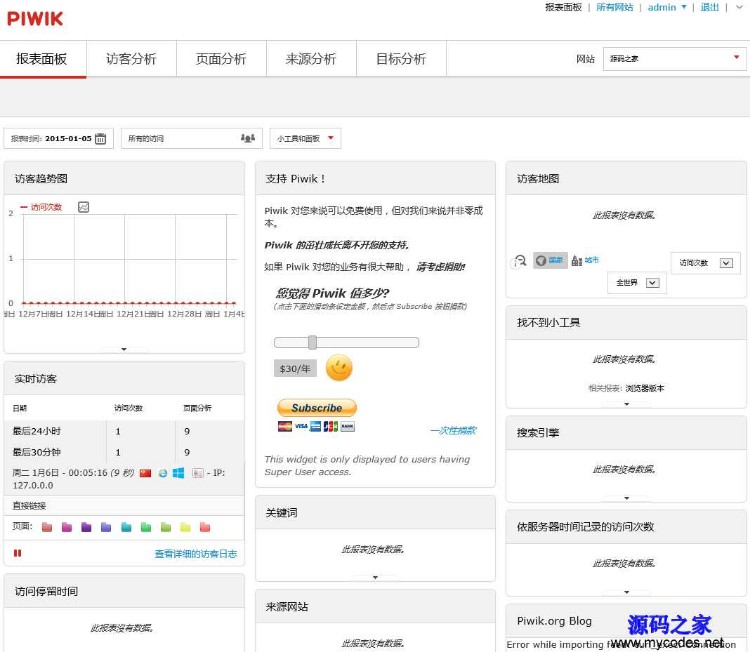Expand footer arrow under 搜索引擎 widget
Image resolution: width=750 pixels, height=652 pixels.
627,498
